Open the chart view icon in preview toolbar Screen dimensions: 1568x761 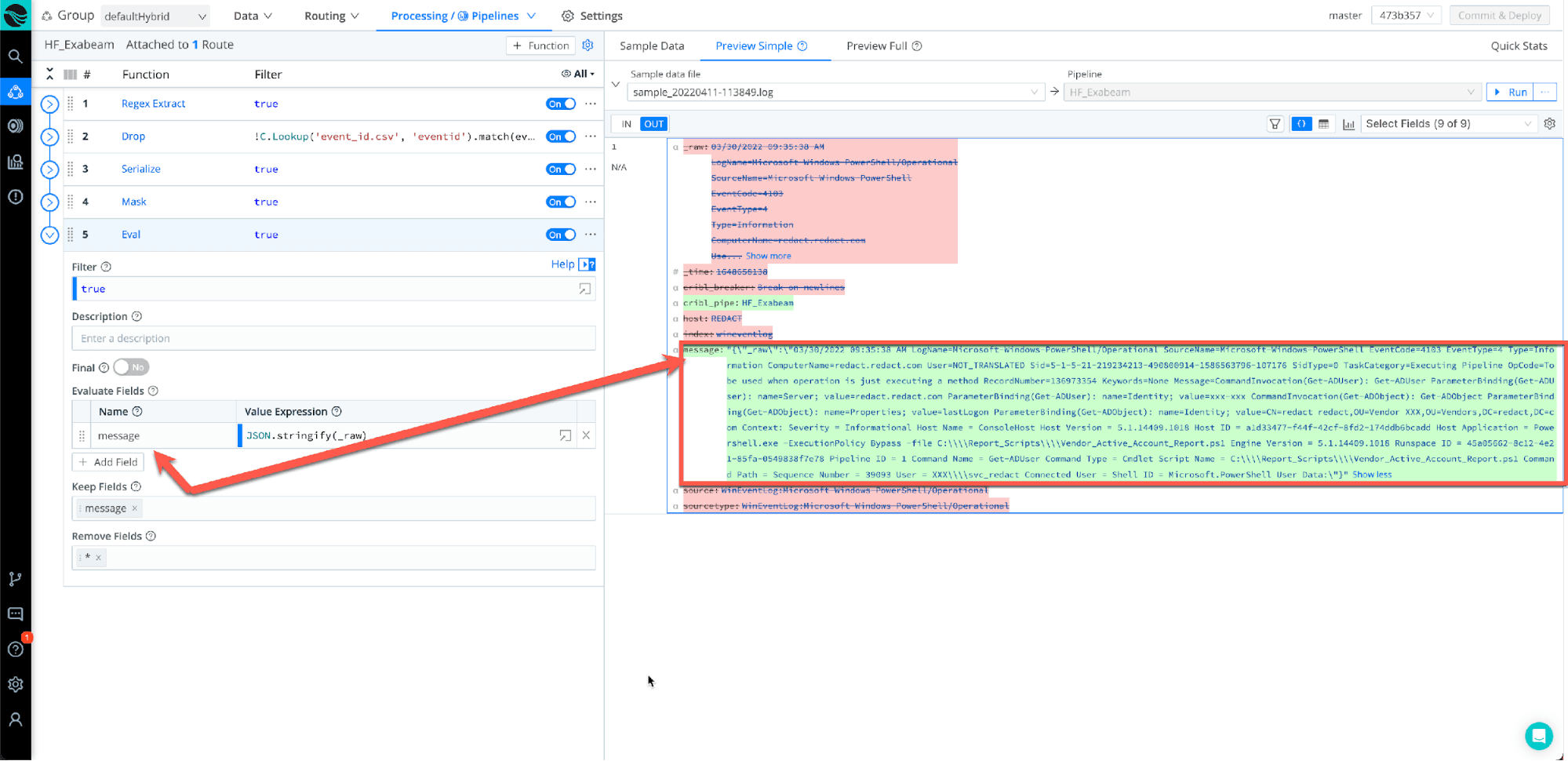(x=1348, y=124)
